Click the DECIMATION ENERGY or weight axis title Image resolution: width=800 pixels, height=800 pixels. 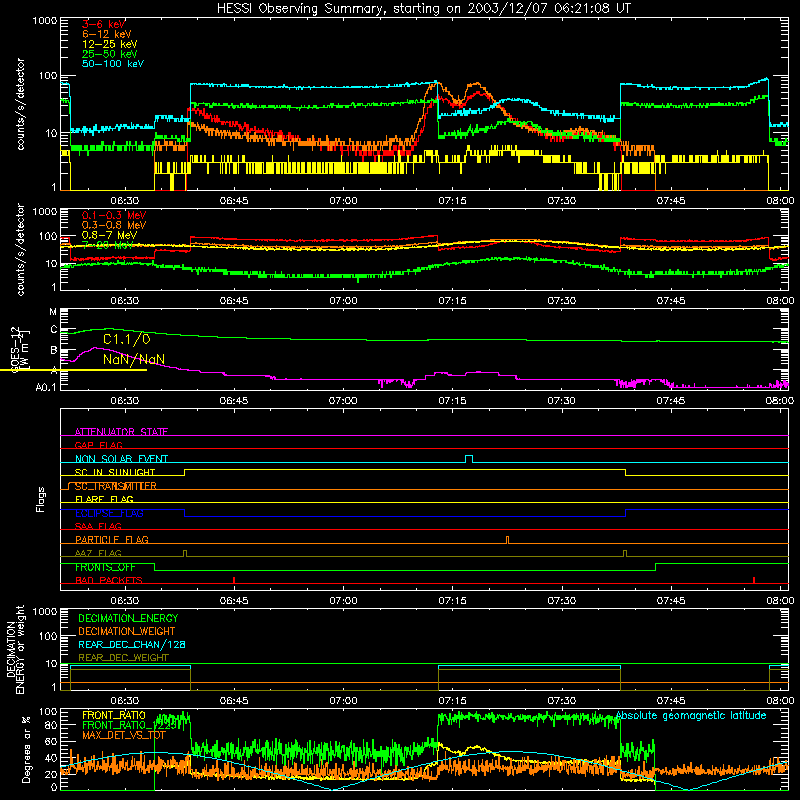click(15, 649)
